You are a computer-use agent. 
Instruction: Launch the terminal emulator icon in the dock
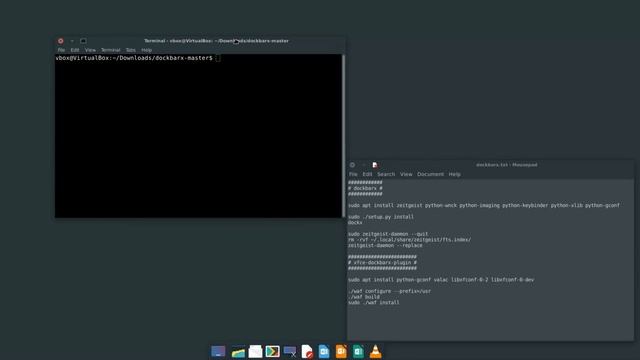(272, 351)
